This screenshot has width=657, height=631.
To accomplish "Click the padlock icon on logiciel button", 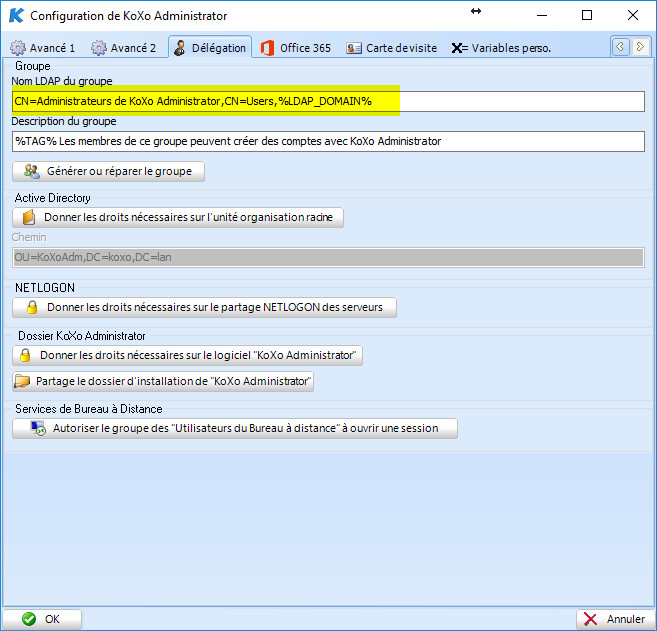I will (25, 355).
